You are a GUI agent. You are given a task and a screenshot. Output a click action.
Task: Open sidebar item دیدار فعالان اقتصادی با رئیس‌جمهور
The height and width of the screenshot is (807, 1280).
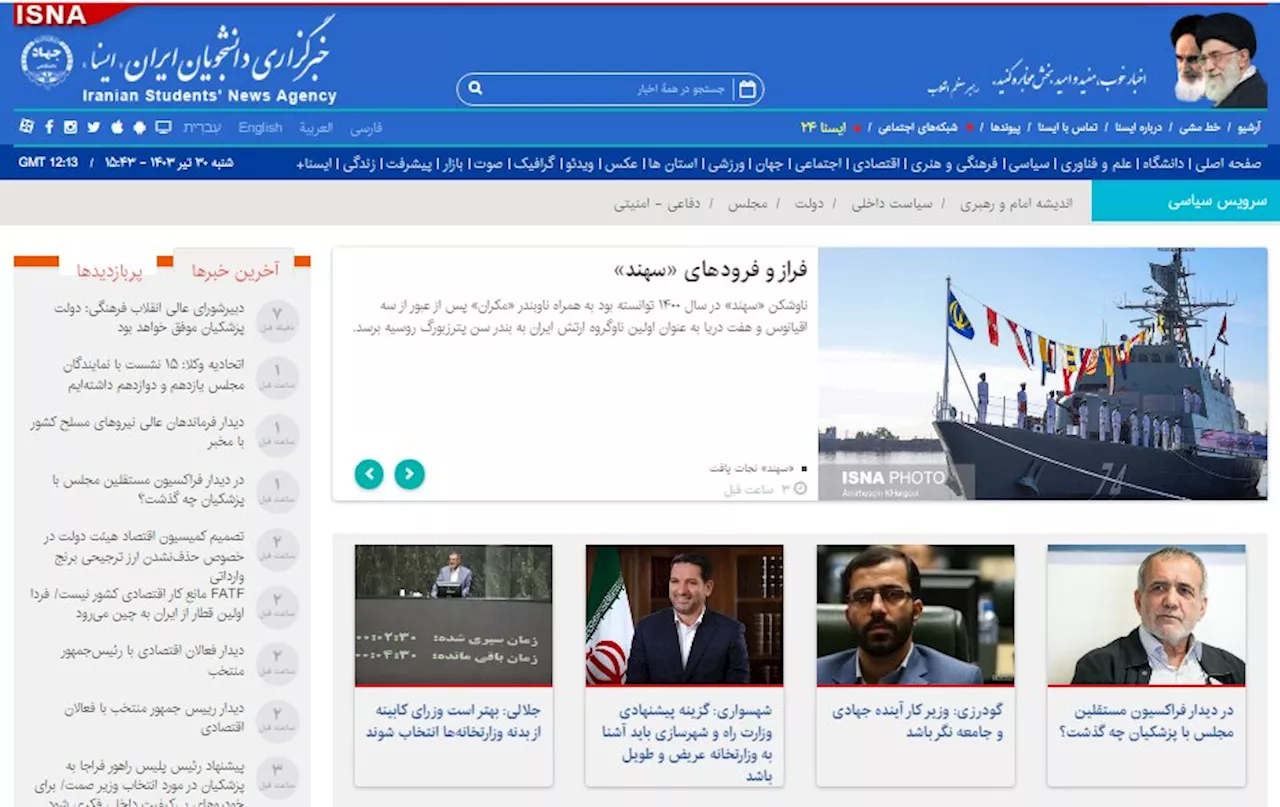pos(150,660)
